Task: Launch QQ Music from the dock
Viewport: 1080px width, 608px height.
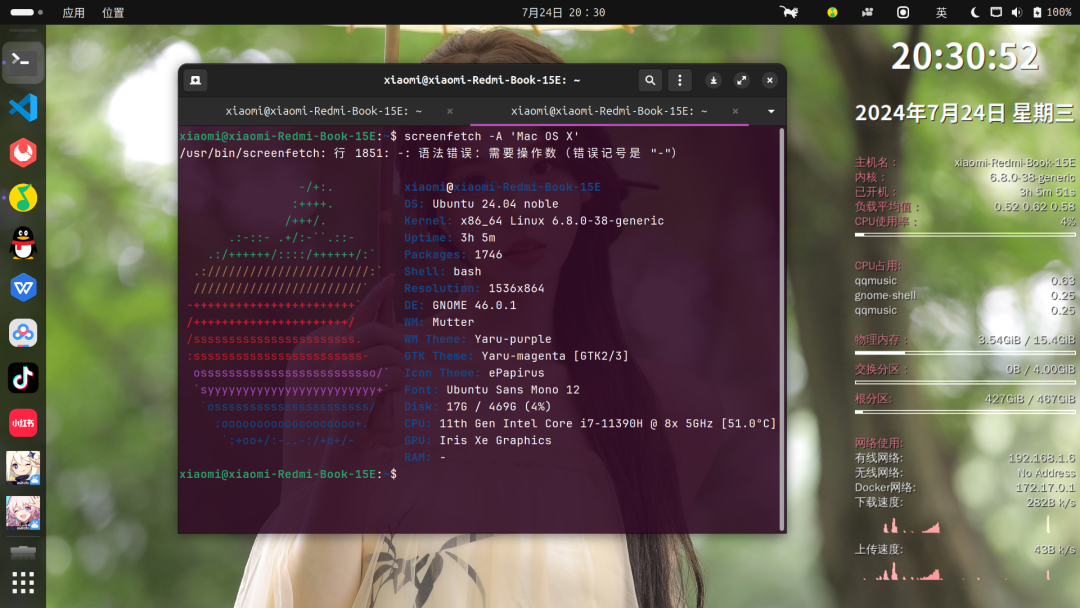Action: point(23,198)
